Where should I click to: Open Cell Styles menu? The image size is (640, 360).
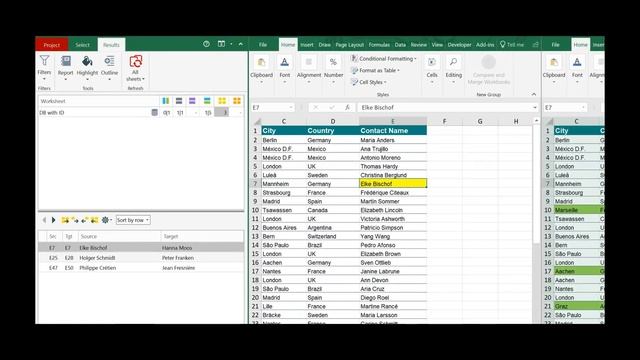coord(369,82)
